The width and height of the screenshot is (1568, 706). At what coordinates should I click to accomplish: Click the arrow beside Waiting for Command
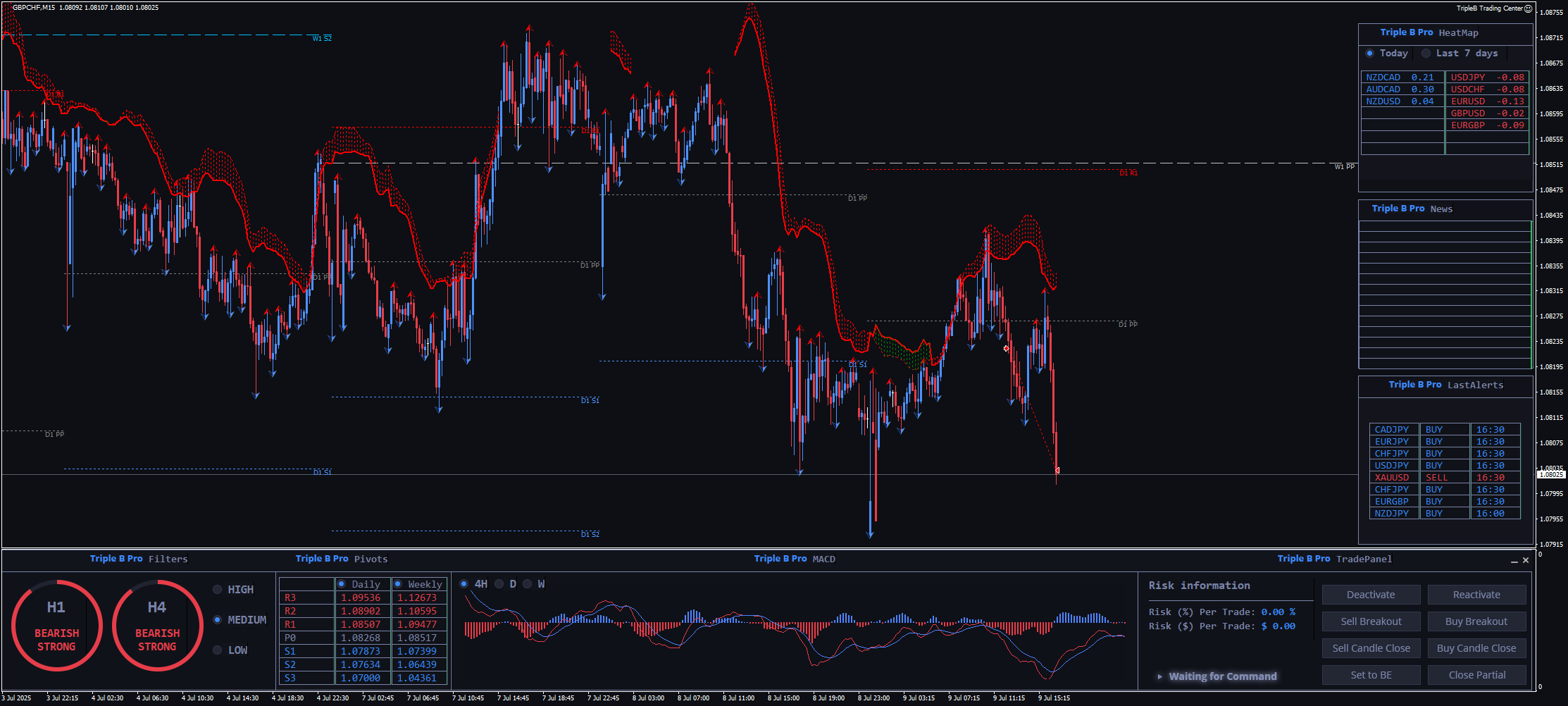pyautogui.click(x=1159, y=676)
